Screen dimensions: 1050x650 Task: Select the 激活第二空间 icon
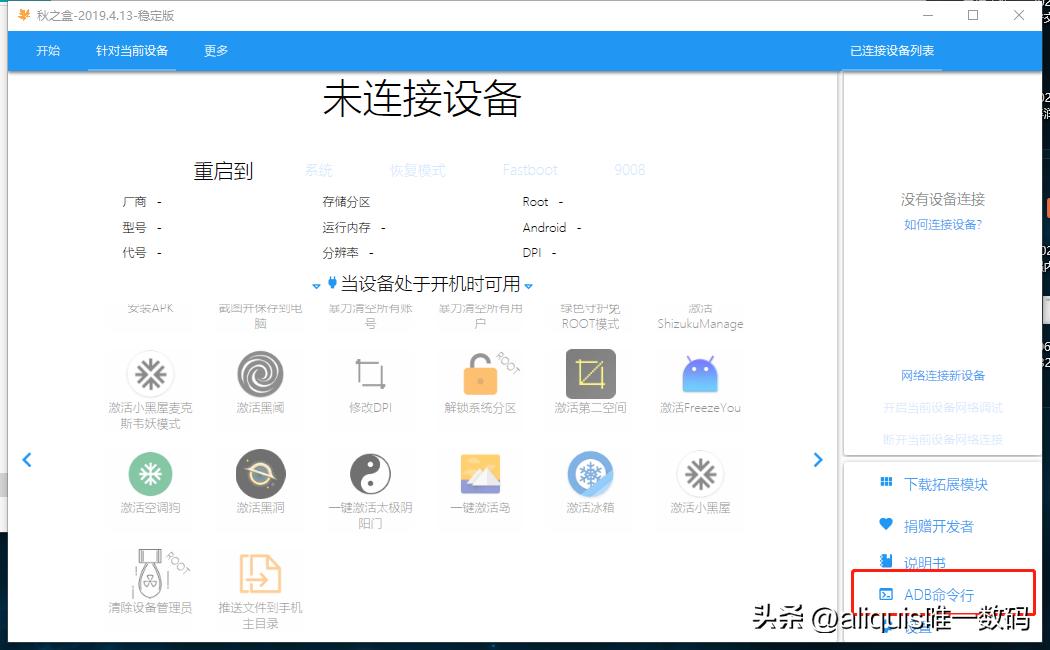point(591,374)
